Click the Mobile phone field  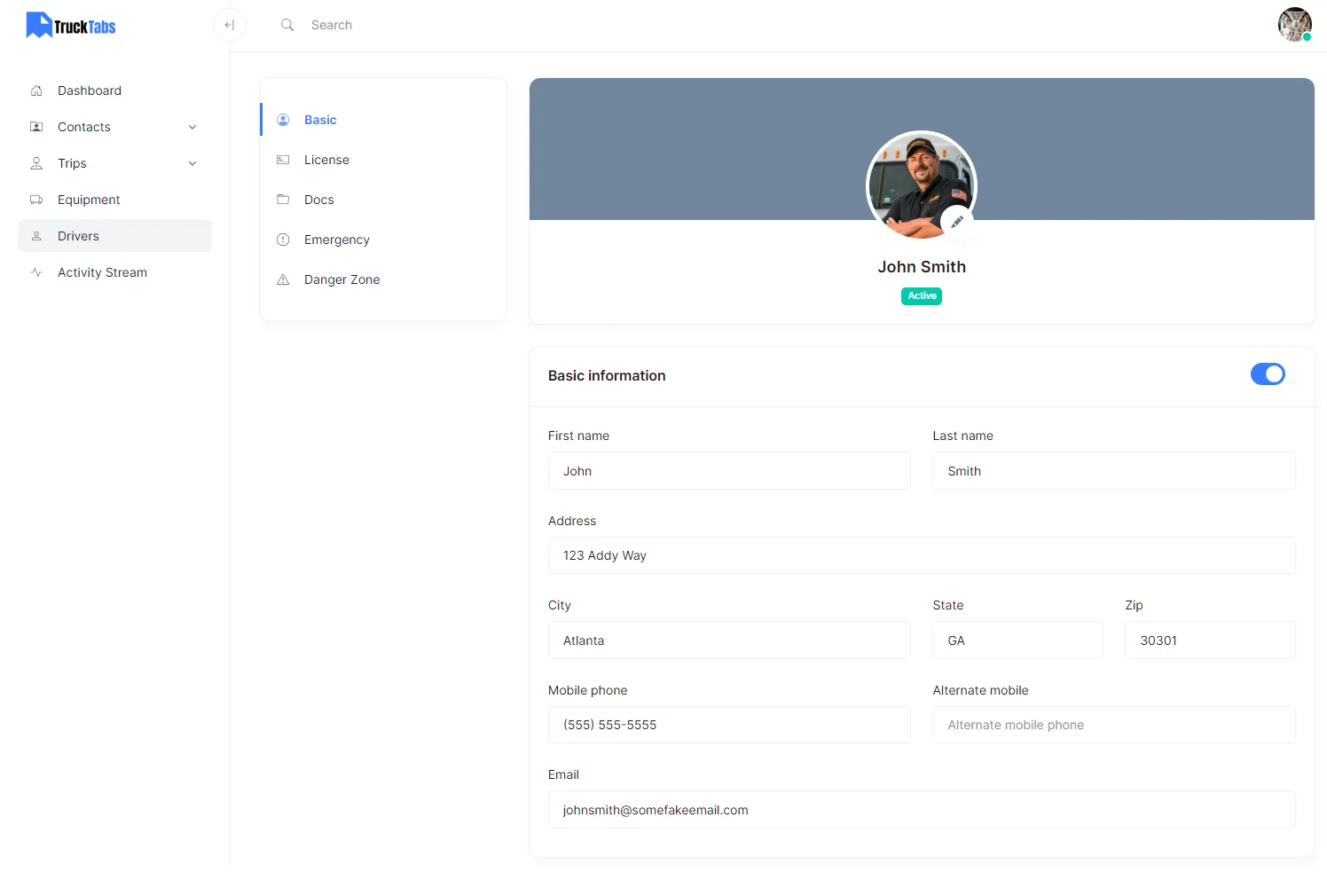[x=729, y=725]
